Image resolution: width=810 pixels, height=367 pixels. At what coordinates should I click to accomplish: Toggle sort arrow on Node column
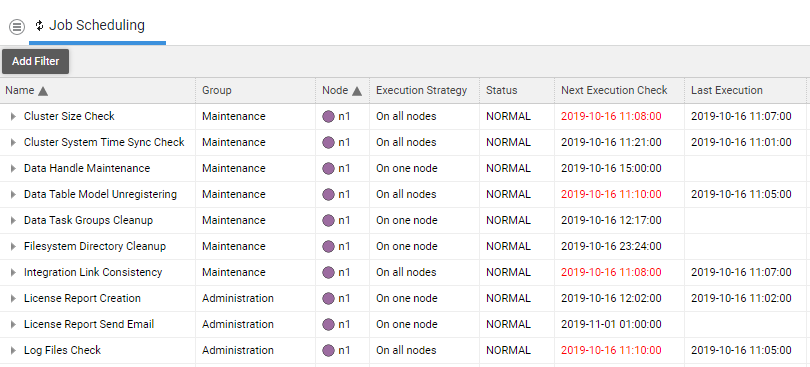pyautogui.click(x=357, y=91)
